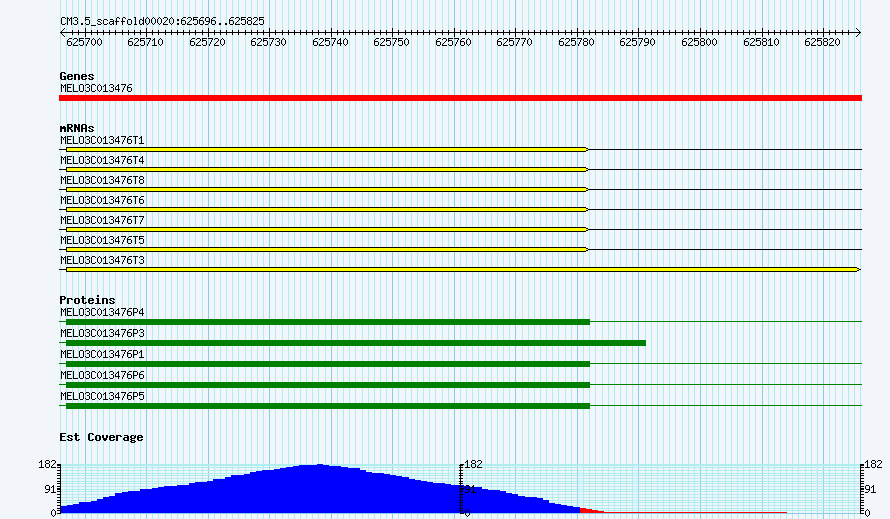Click the Est Coverage track heading
Image resolution: width=890 pixels, height=519 pixels.
click(101, 437)
